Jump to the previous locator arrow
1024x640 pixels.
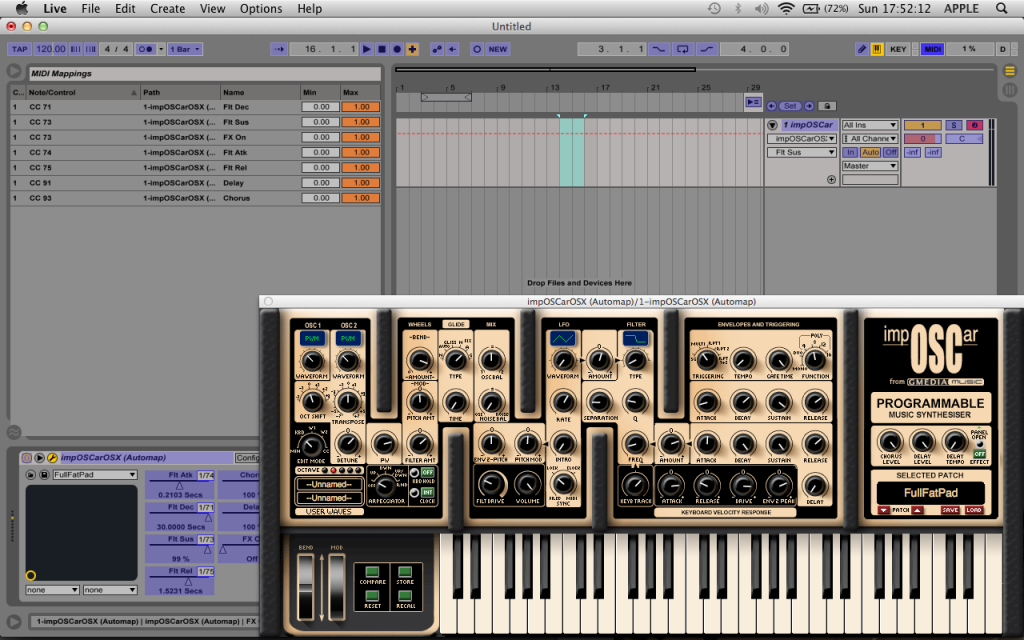point(772,106)
